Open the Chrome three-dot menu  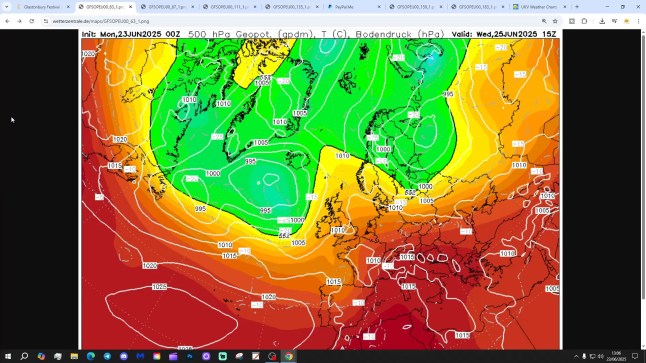[638, 21]
